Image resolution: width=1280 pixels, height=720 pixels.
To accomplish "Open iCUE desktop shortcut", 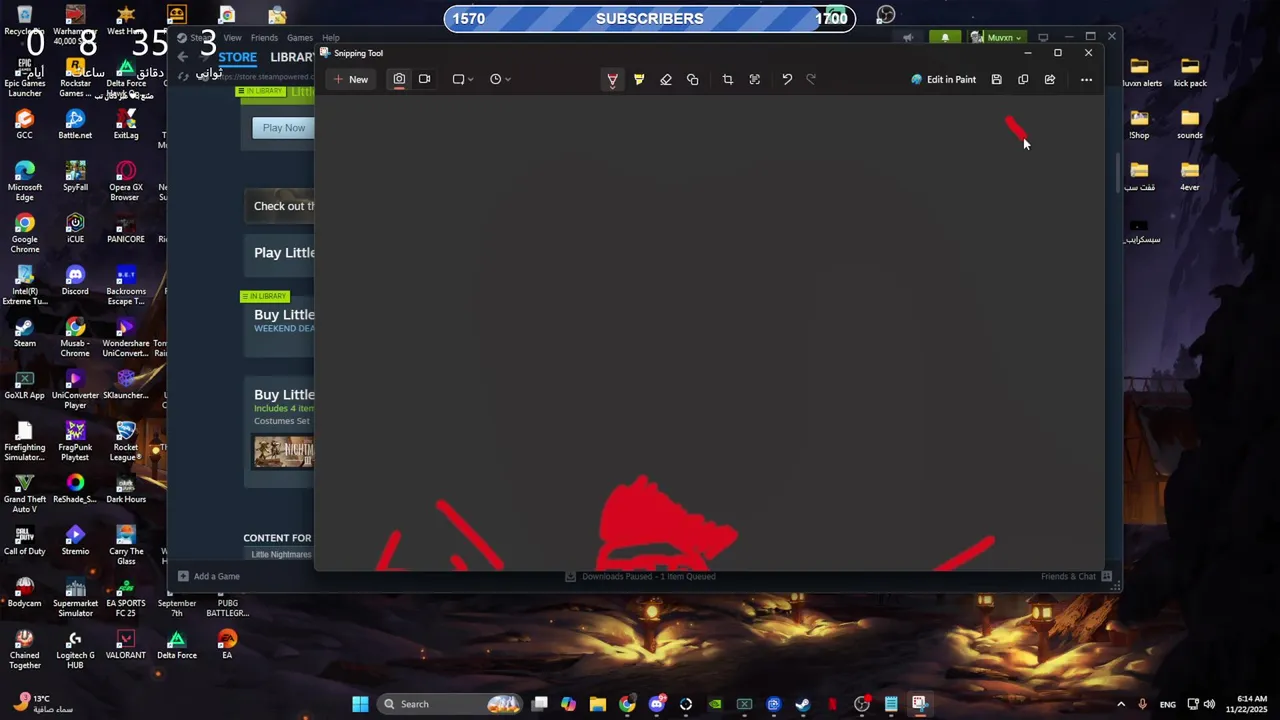I will (x=75, y=228).
